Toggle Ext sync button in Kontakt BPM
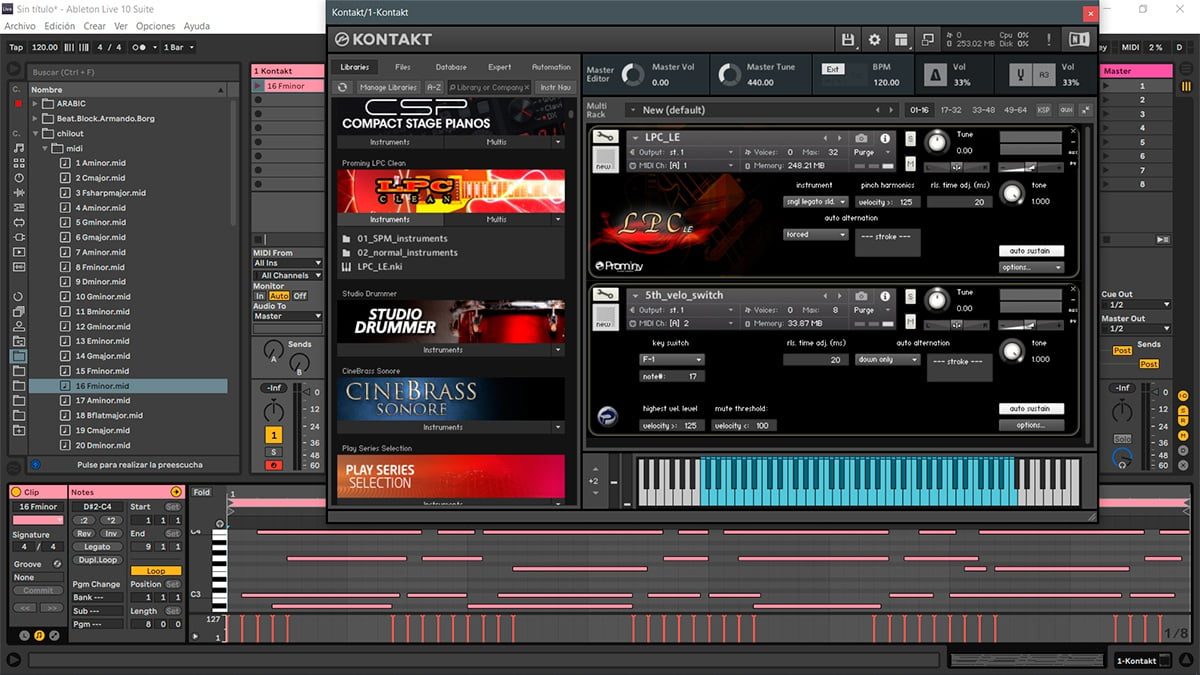Screen dimensions: 1200x675 pyautogui.click(x=832, y=69)
